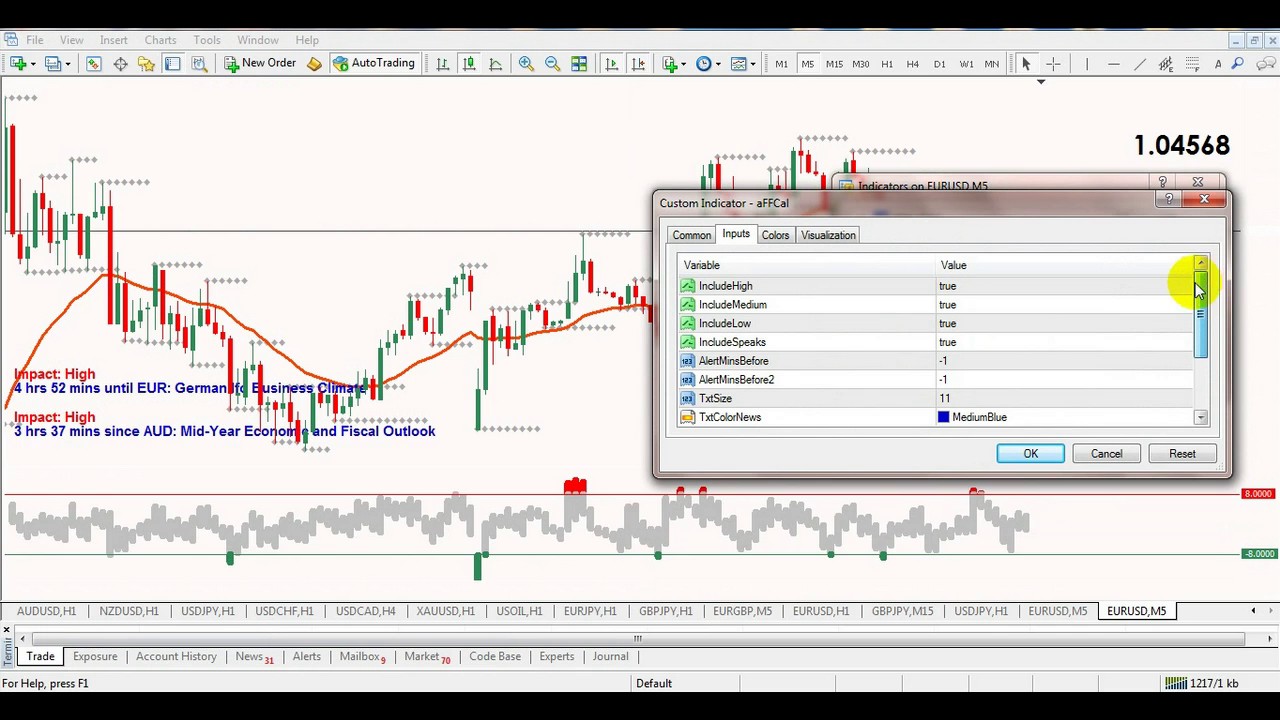Click Cancel in Custom Indicator dialog
Viewport: 1280px width, 720px height.
click(x=1106, y=454)
